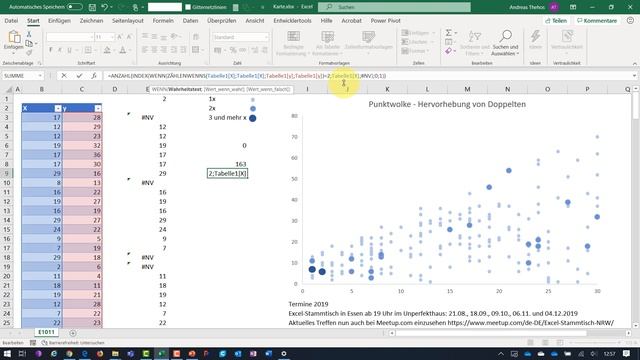Image resolution: width=640 pixels, height=360 pixels.
Task: Open the filter dropdown on column X header
Action: pyautogui.click(x=58, y=108)
